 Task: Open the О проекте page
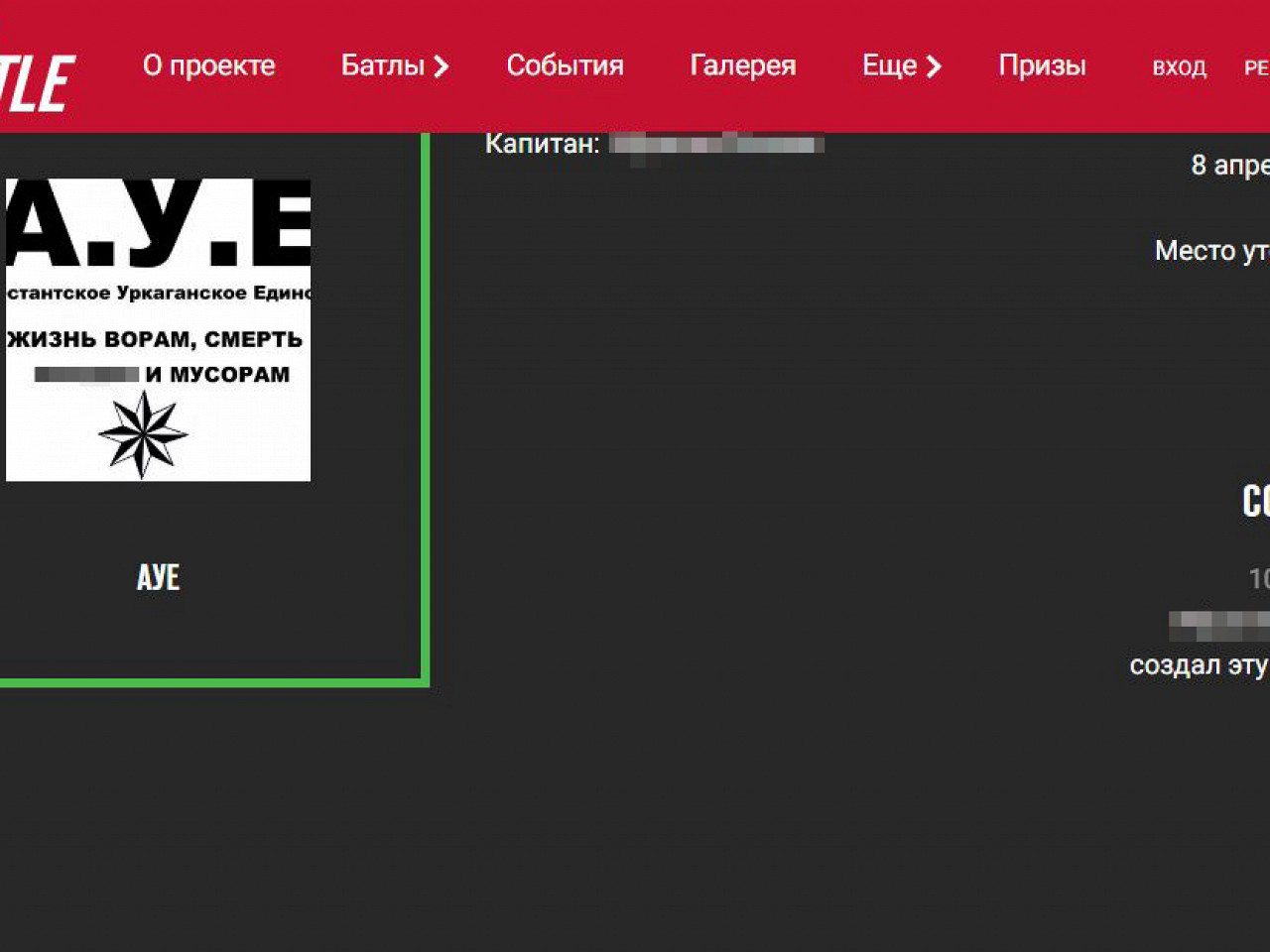click(x=208, y=65)
